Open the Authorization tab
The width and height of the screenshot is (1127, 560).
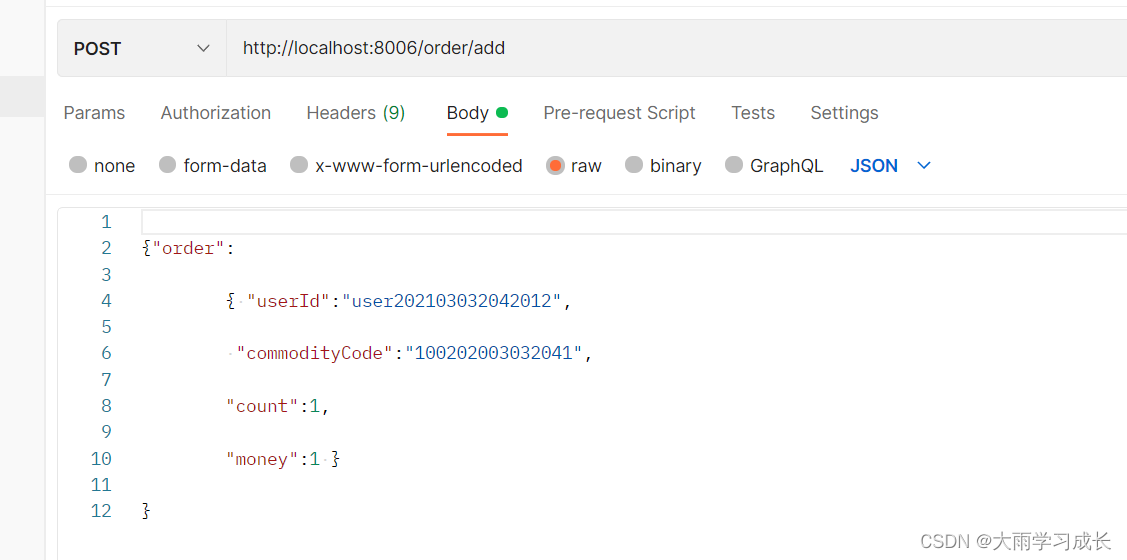tap(216, 113)
